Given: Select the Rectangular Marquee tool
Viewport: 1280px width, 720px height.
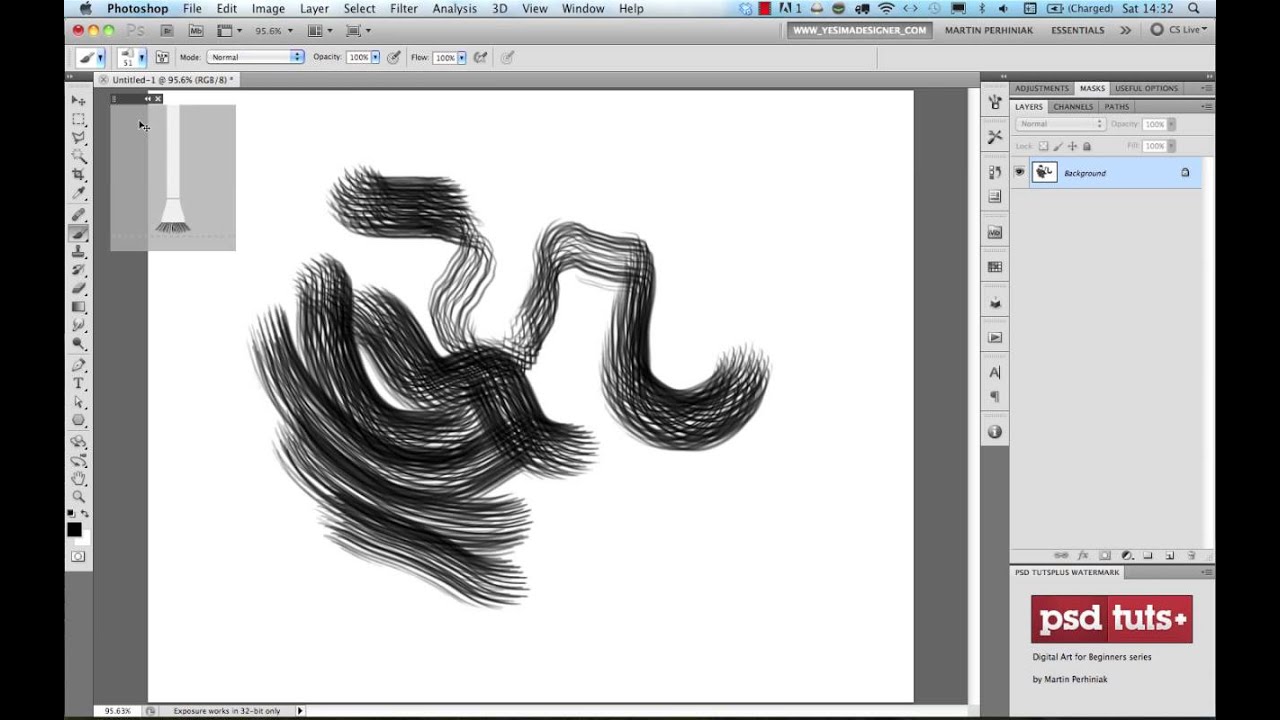Looking at the screenshot, I should (x=78, y=119).
